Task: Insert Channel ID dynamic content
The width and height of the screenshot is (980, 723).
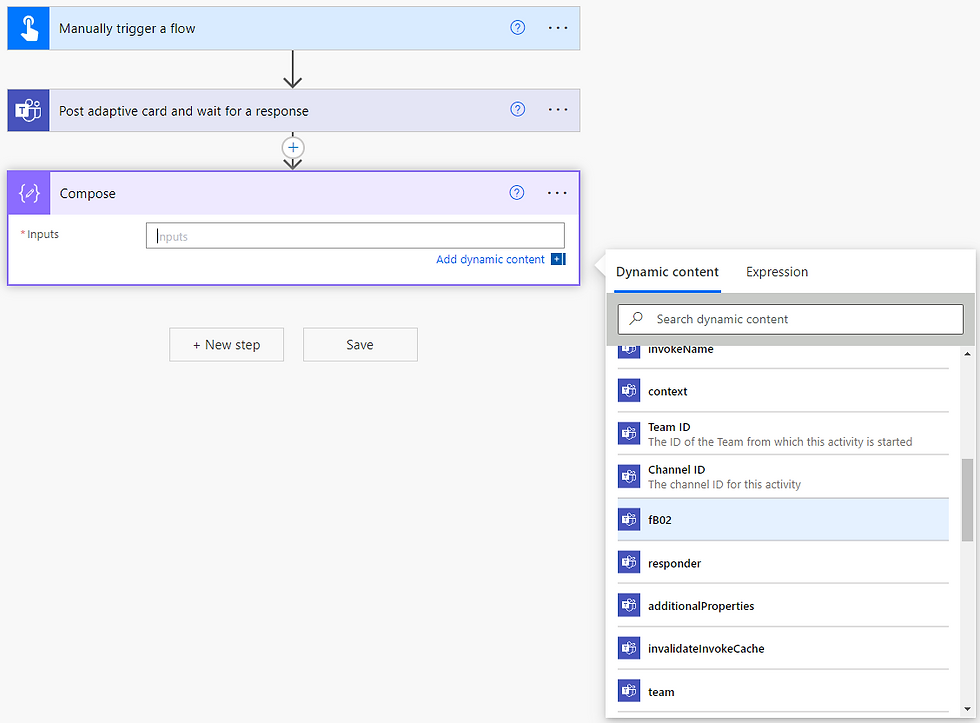Action: point(783,476)
